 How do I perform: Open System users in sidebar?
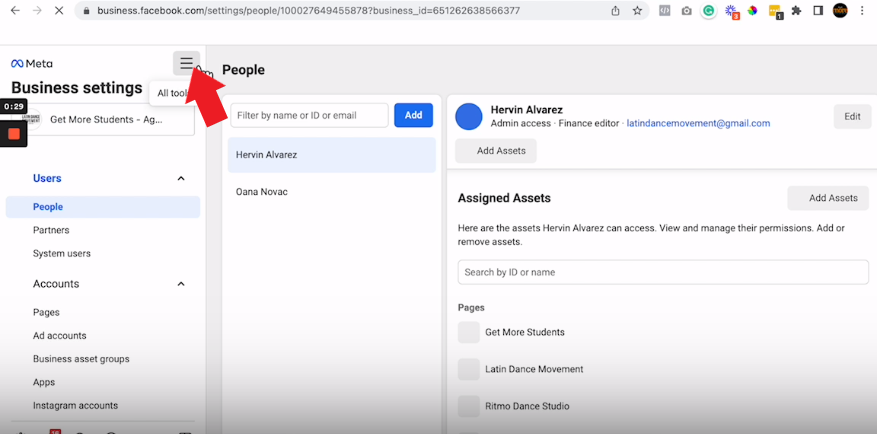click(x=62, y=253)
